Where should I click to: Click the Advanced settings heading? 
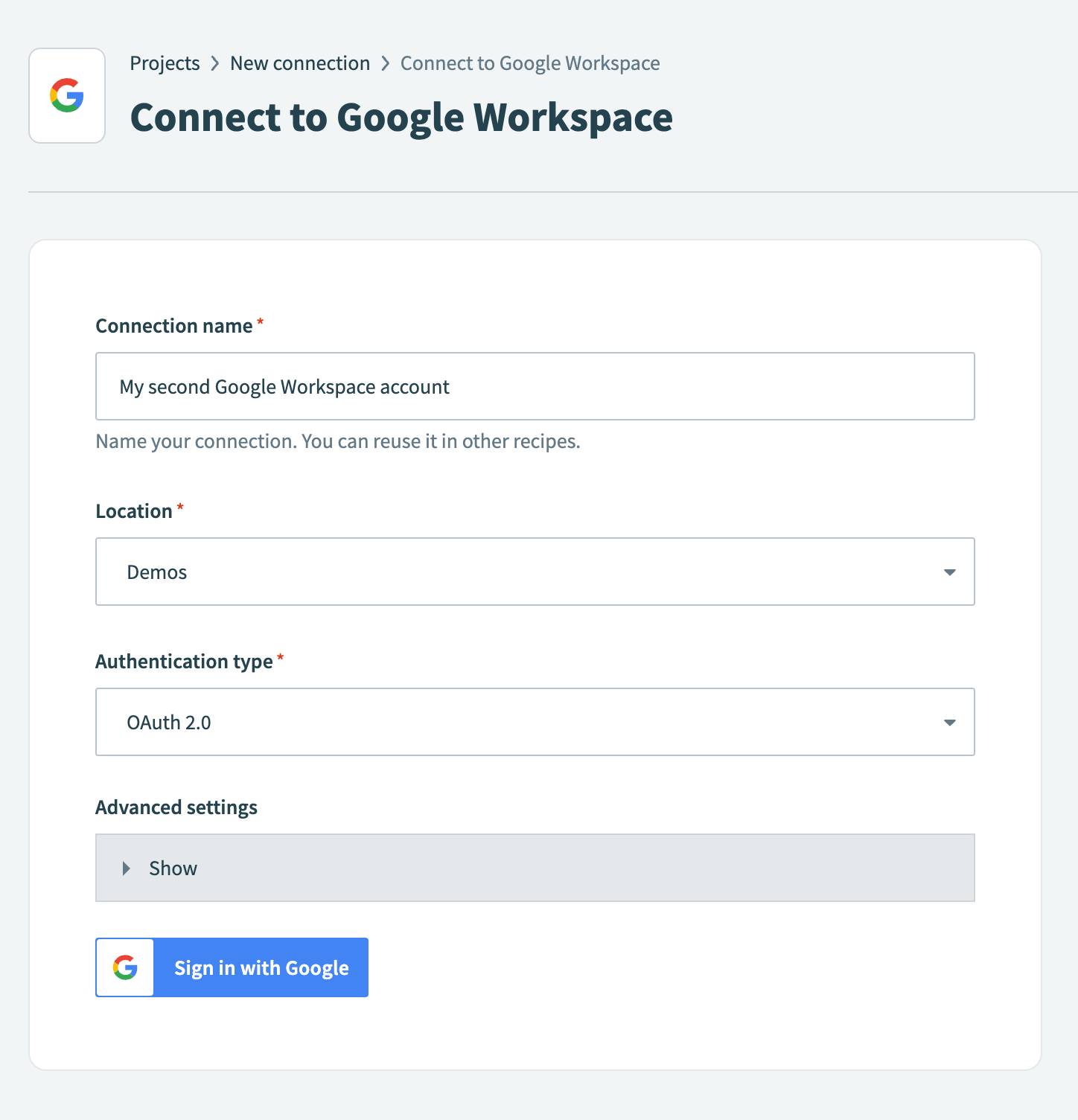coord(176,807)
